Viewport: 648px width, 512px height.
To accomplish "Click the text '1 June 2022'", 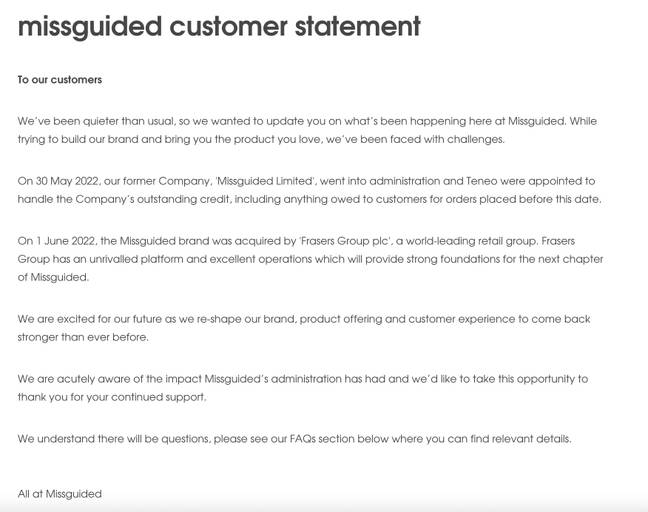I will pos(66,241).
